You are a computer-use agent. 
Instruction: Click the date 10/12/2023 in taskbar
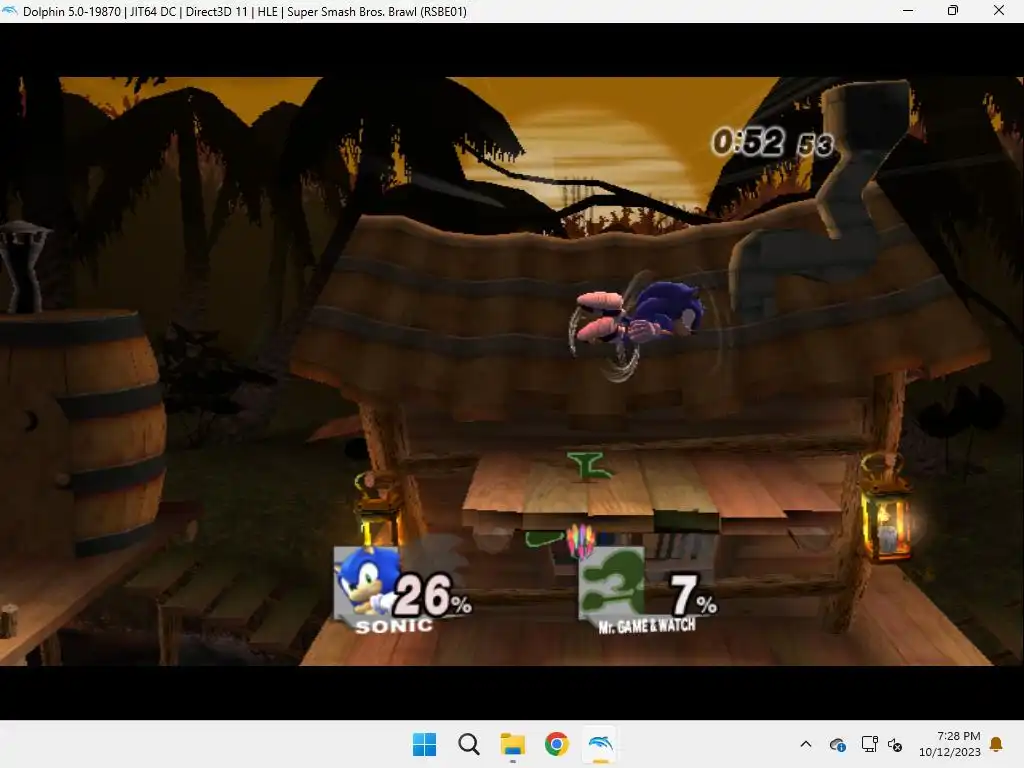(x=950, y=752)
